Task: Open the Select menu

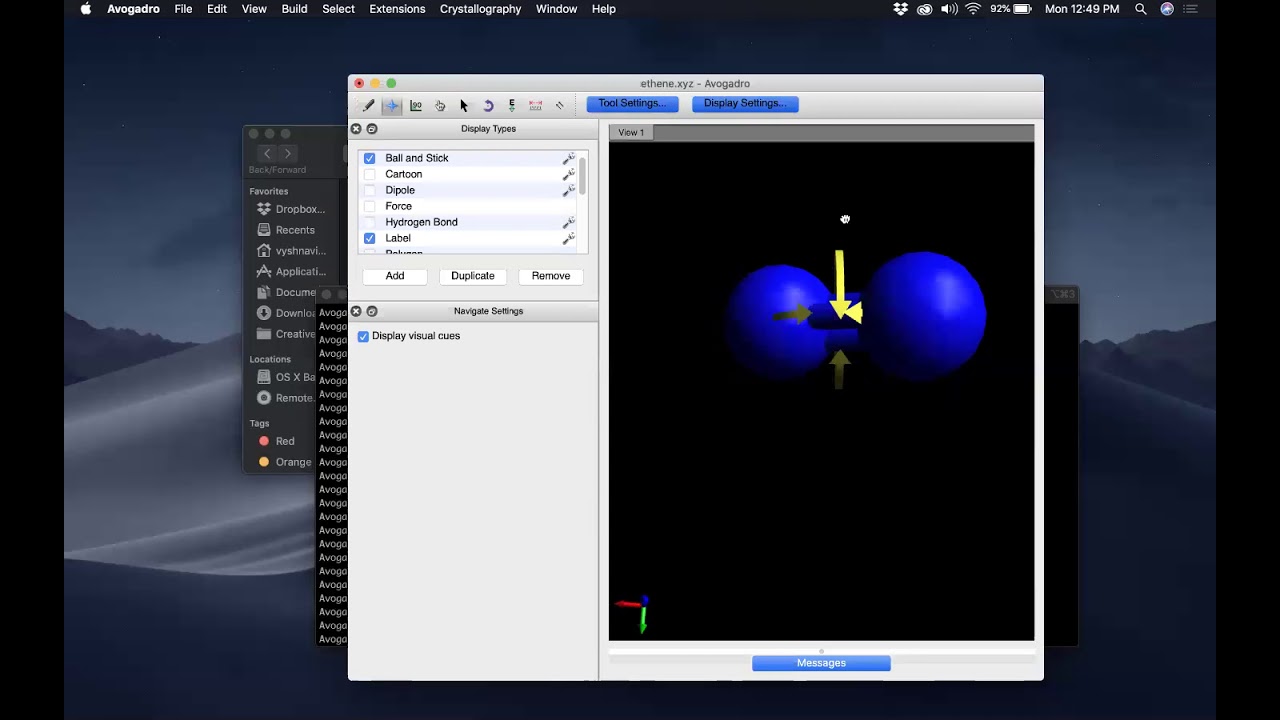Action: [x=338, y=9]
